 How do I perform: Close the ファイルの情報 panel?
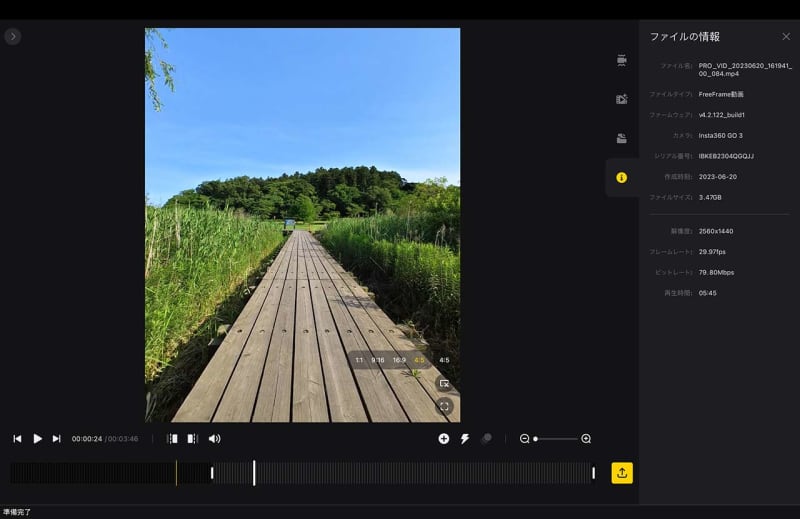pyautogui.click(x=785, y=36)
